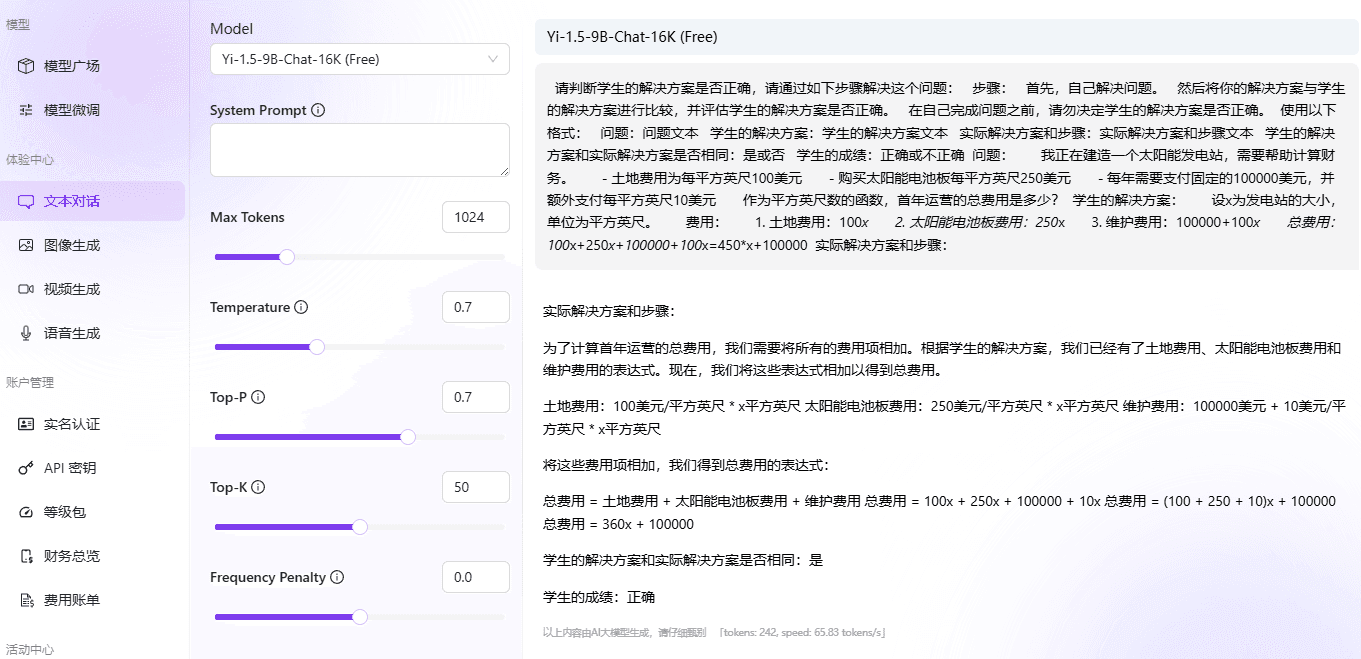Click the Temperature info icon
Screen dimensions: 1361x659
[303, 307]
